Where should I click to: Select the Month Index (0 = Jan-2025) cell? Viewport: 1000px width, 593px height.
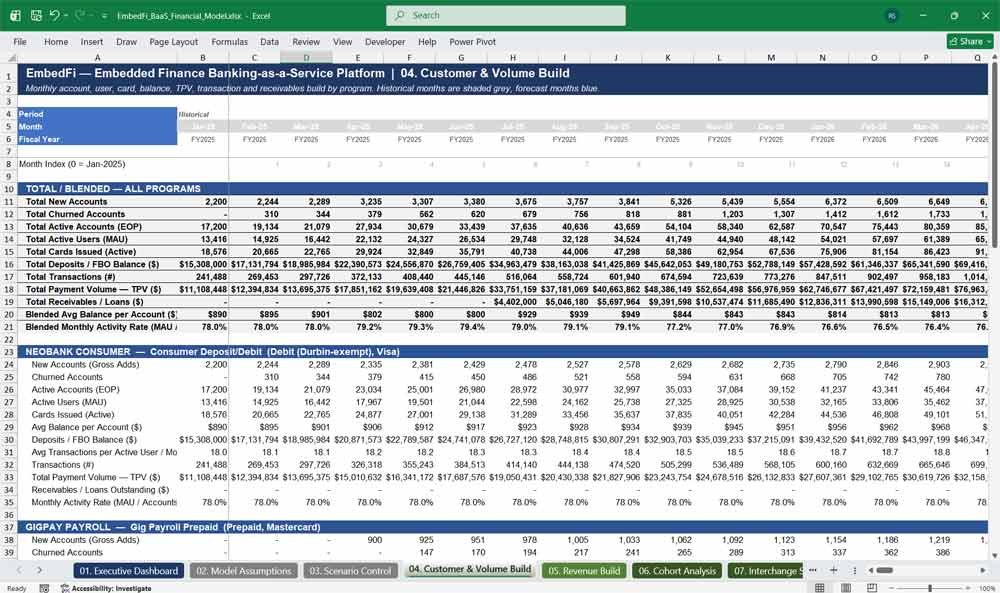pyautogui.click(x=97, y=164)
